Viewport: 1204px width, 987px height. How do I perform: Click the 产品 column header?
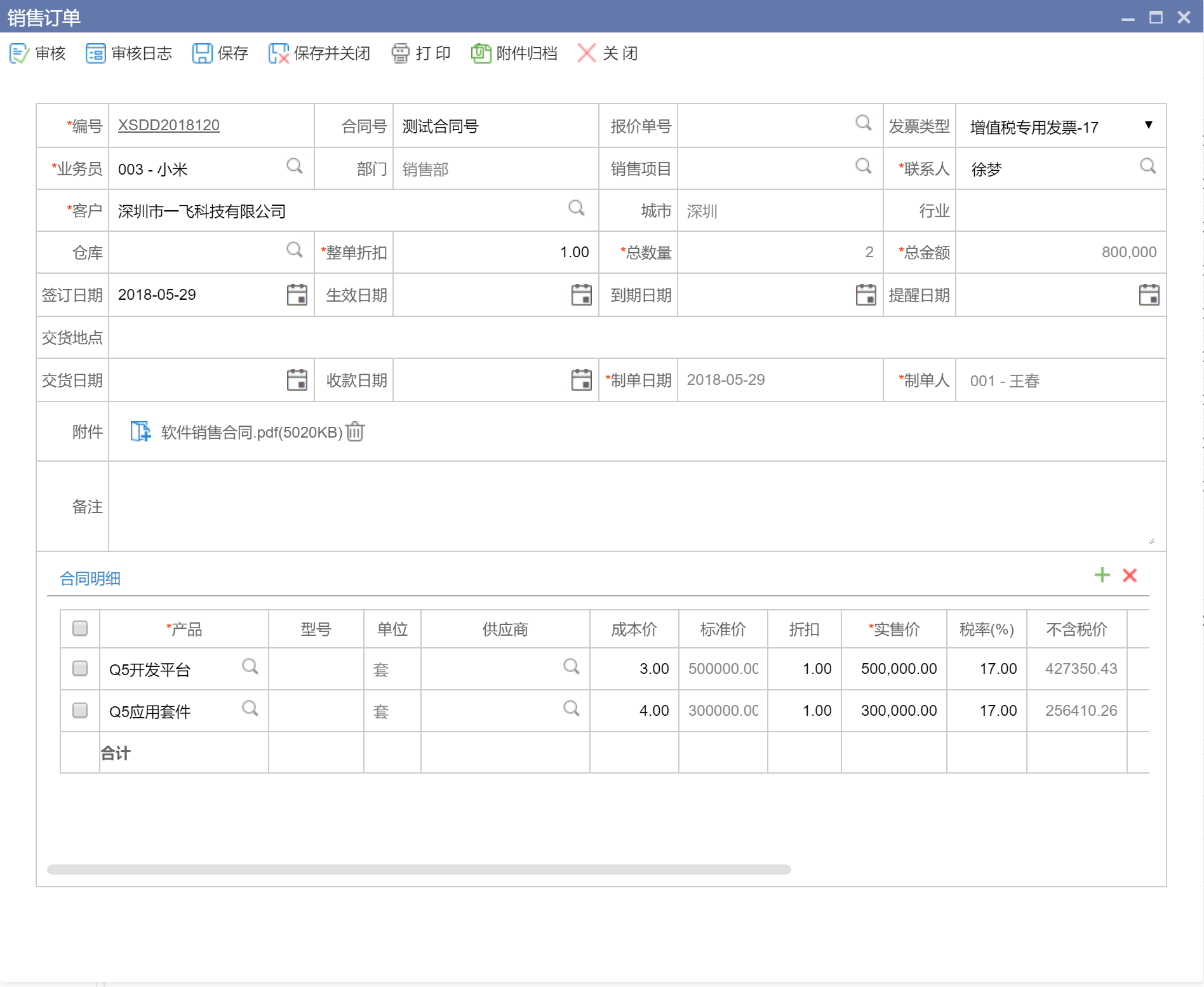click(x=184, y=629)
